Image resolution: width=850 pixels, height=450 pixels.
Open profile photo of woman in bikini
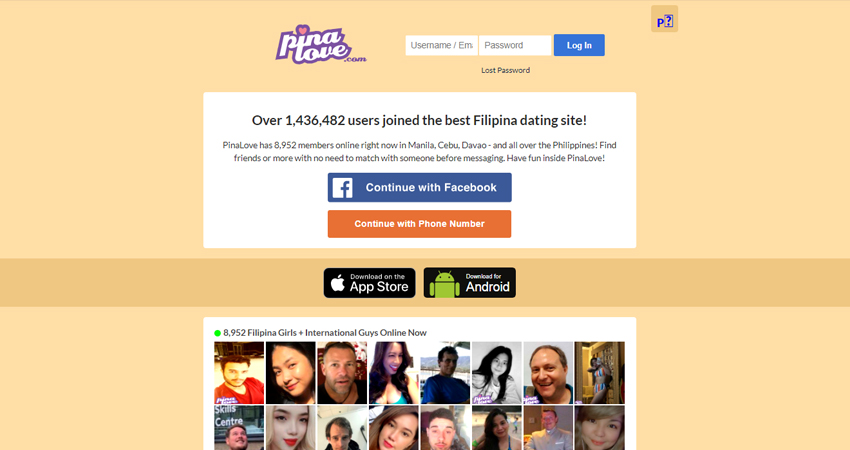[x=600, y=373]
